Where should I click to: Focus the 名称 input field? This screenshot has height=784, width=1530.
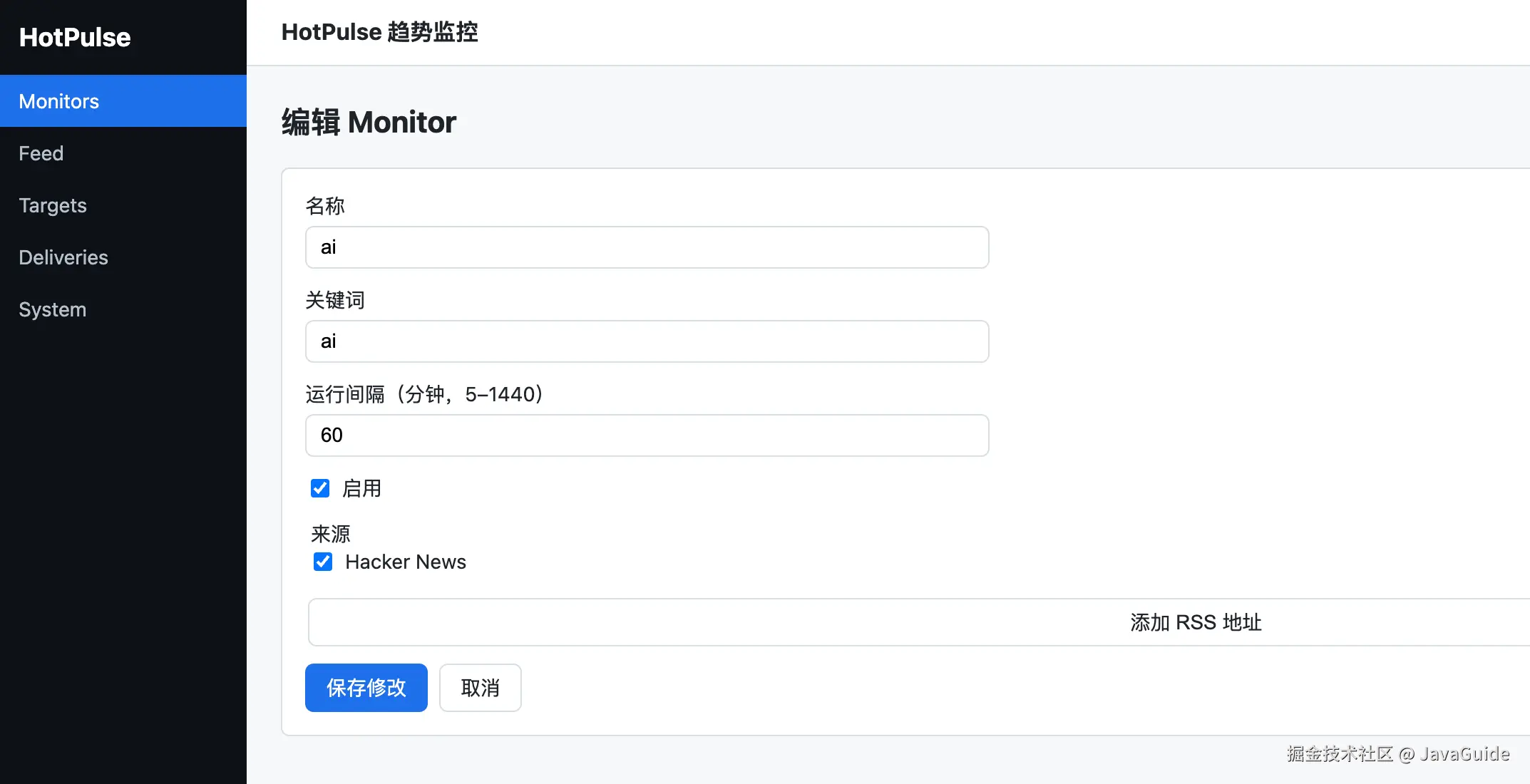pos(647,247)
